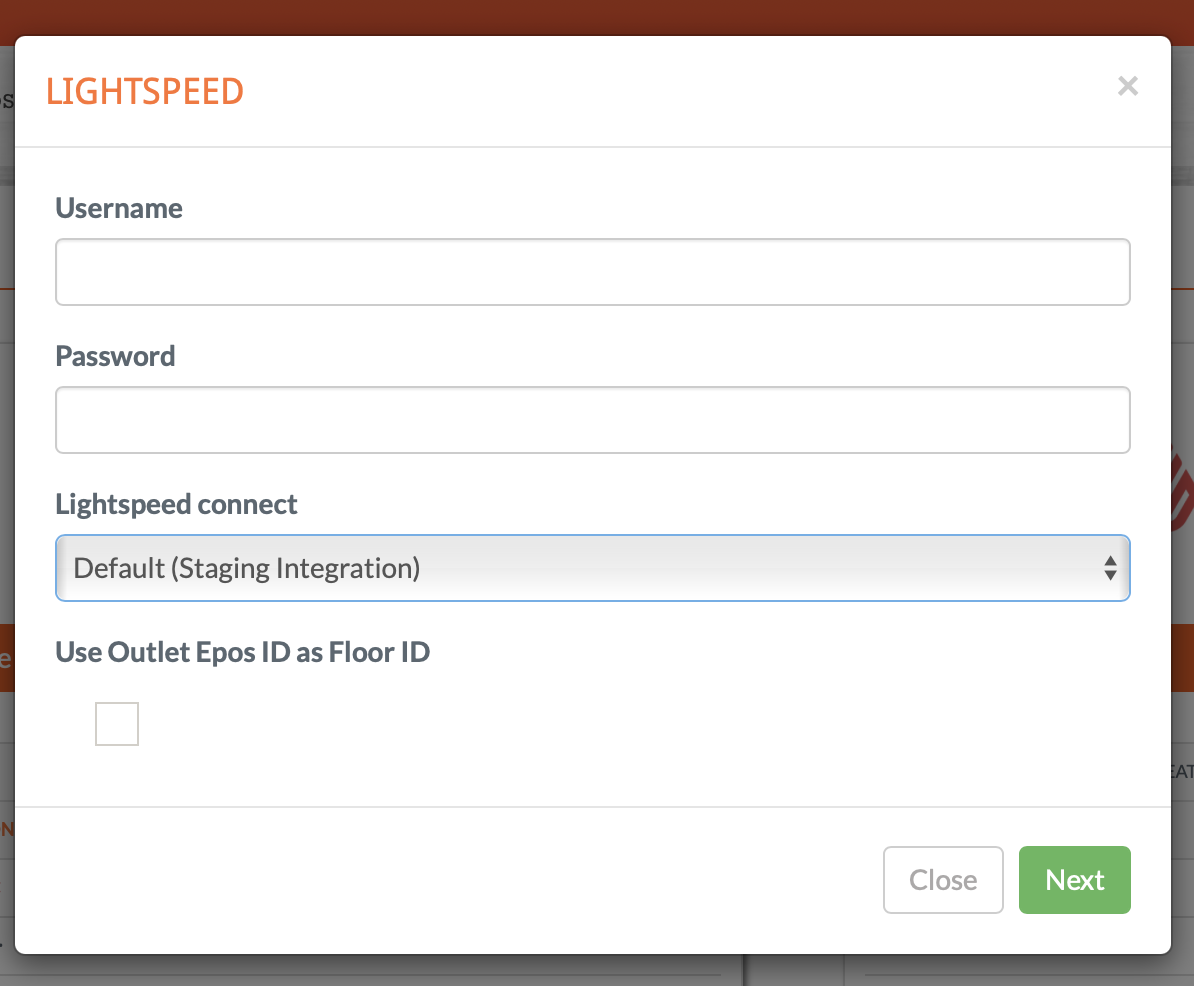1194x986 pixels.
Task: Click the Password label
Action: click(x=115, y=356)
